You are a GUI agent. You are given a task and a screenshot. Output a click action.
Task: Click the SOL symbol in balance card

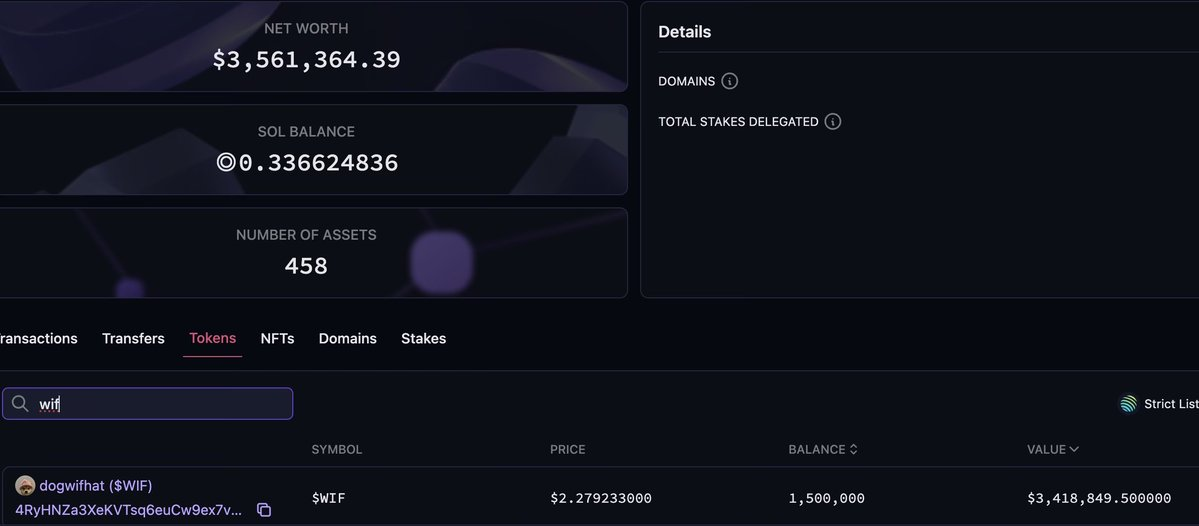[225, 163]
